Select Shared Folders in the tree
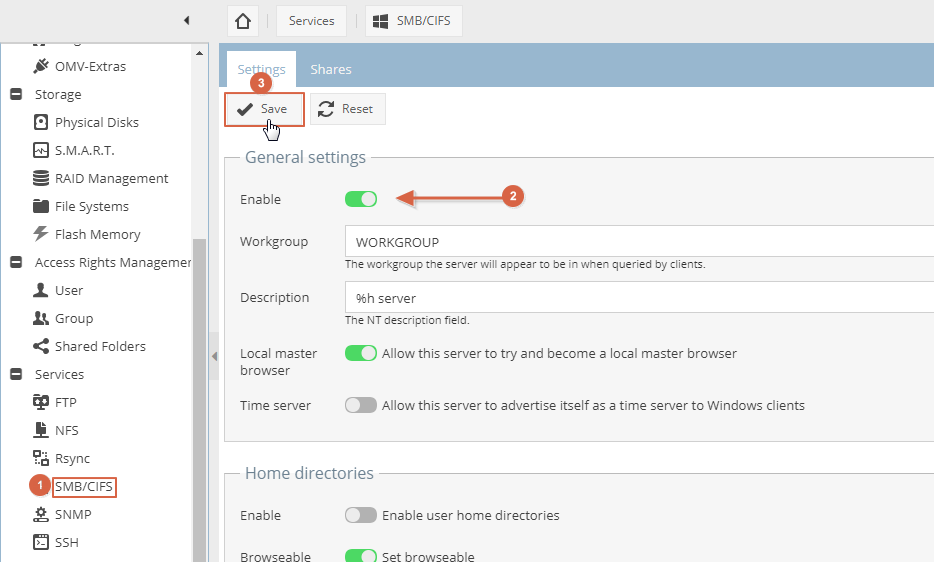The image size is (934, 562). point(100,346)
